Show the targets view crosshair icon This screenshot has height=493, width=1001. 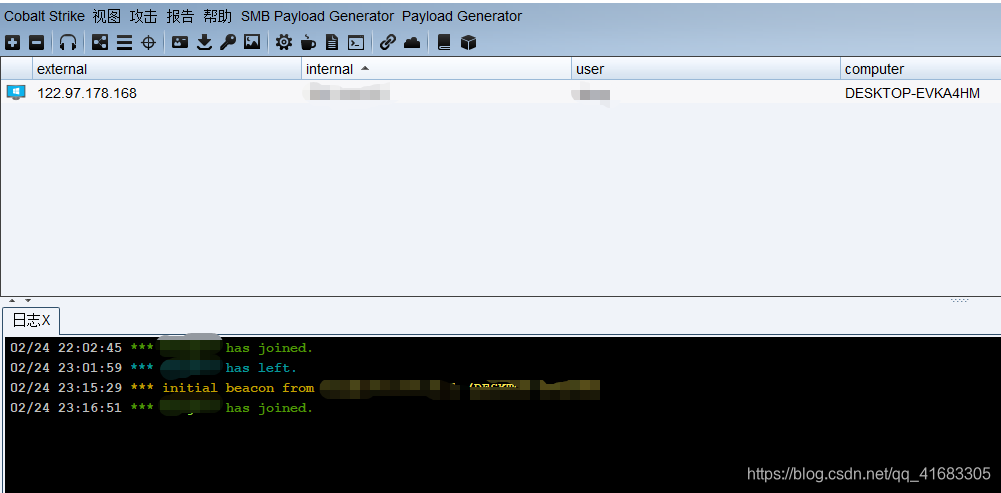click(148, 43)
